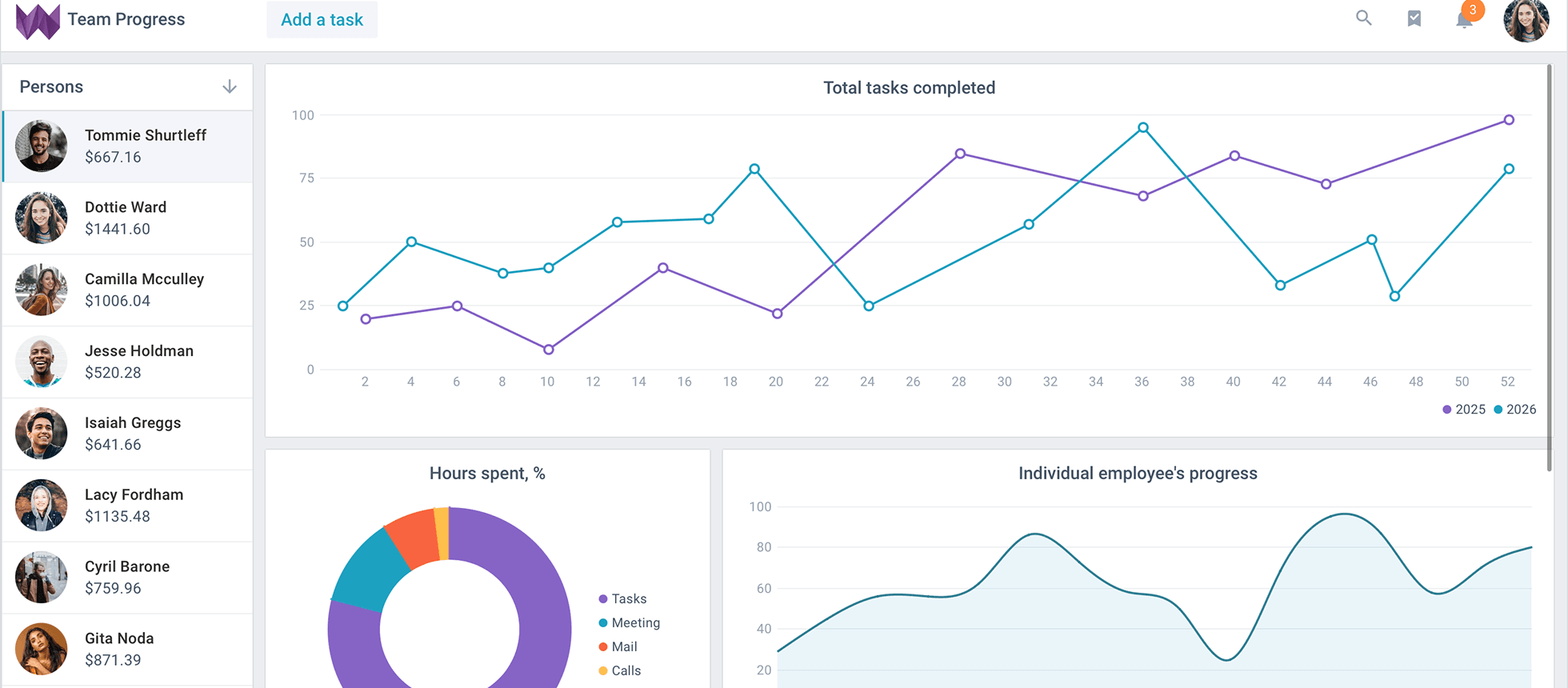Click the Individual employee's progress title
Image resolution: width=1568 pixels, height=688 pixels.
pos(1138,474)
